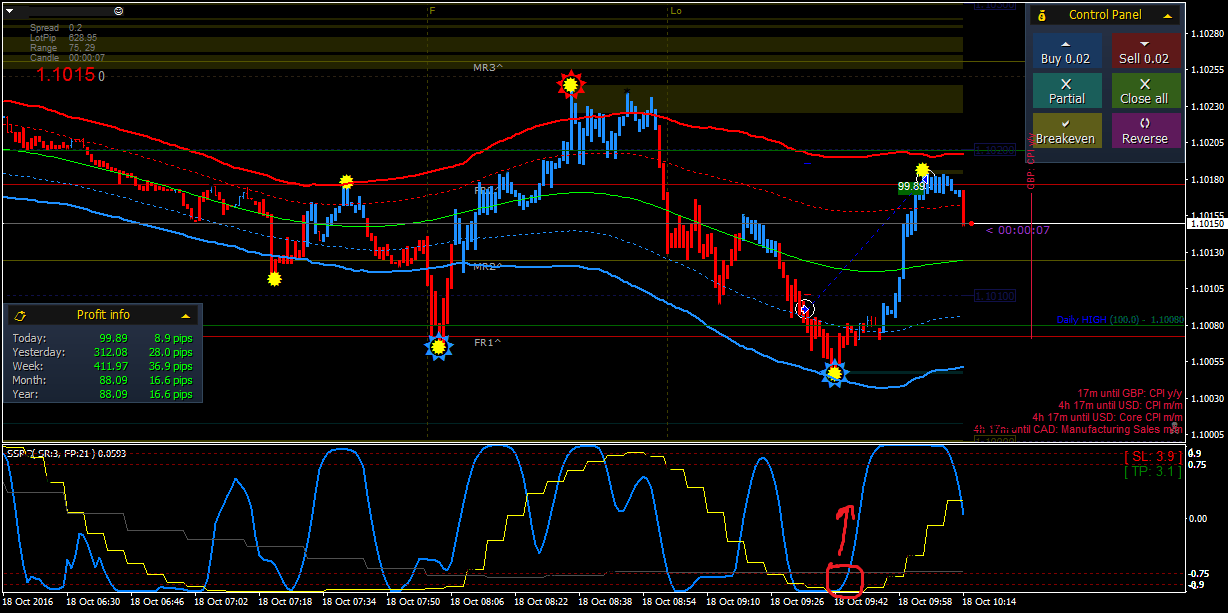Click the Candle 00:00:07 info line
1228x613 pixels.
coord(68,58)
